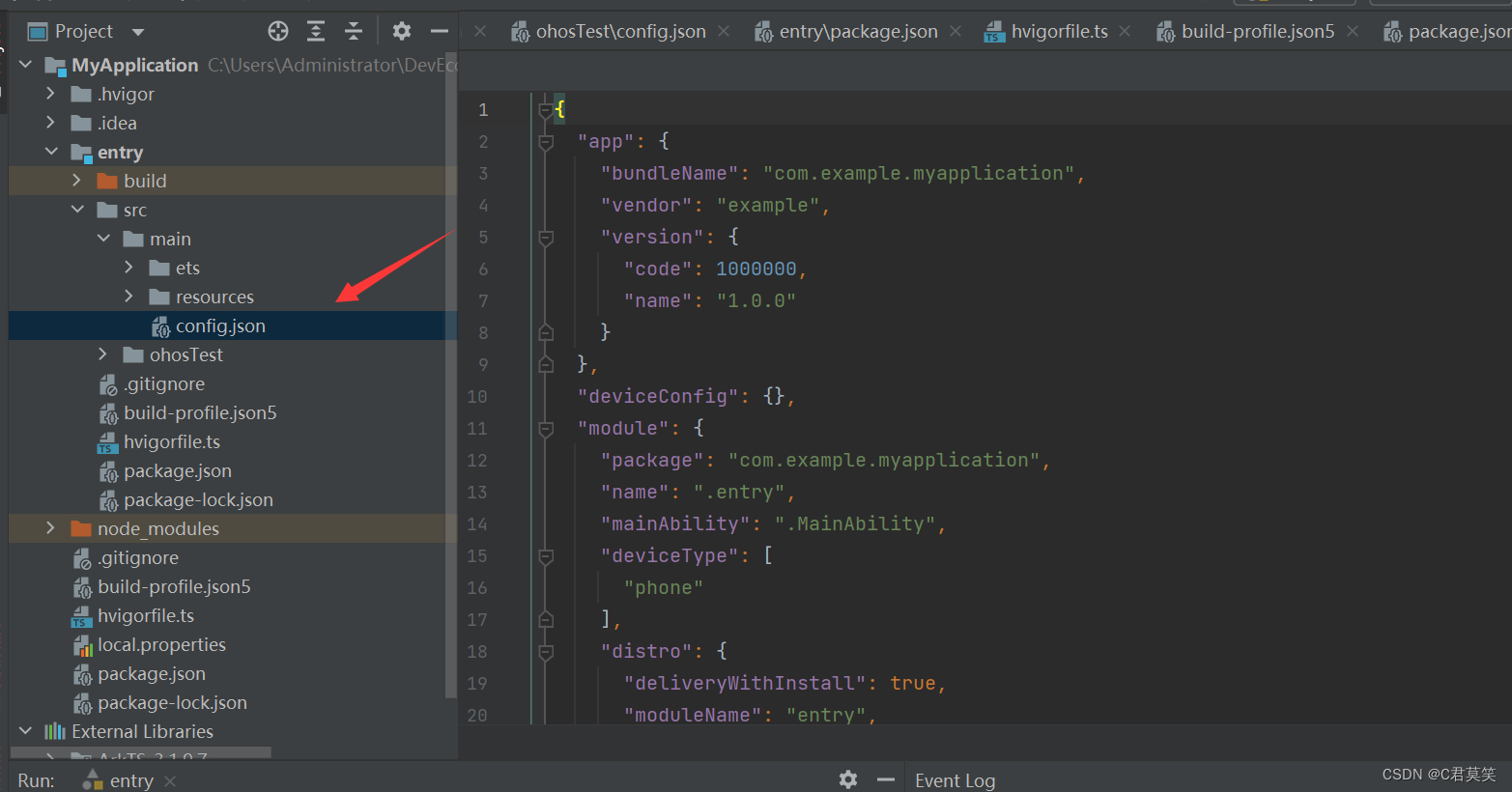This screenshot has width=1512, height=792.
Task: Collapse External Libraries node
Action: click(x=26, y=731)
